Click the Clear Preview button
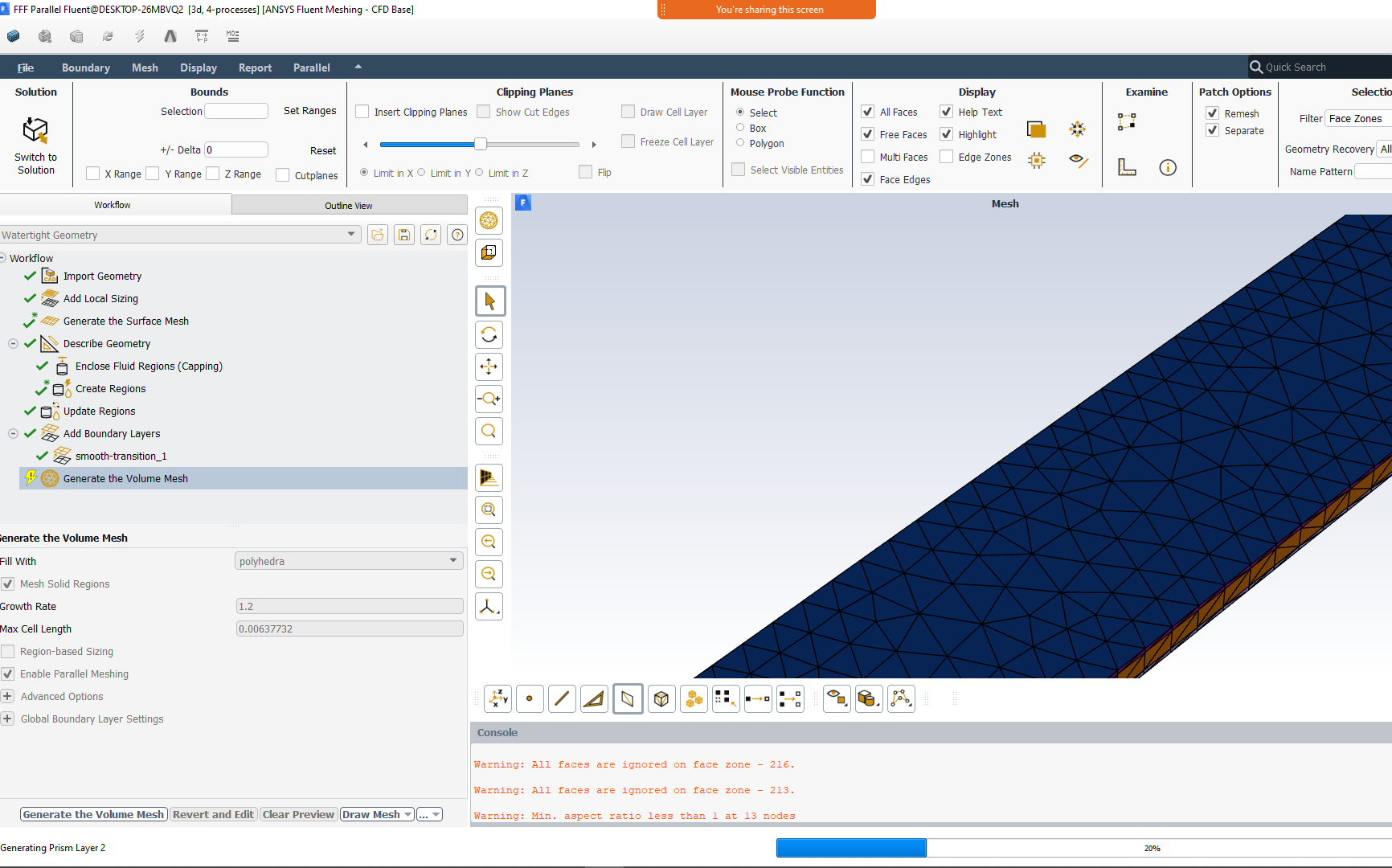 pyautogui.click(x=298, y=814)
